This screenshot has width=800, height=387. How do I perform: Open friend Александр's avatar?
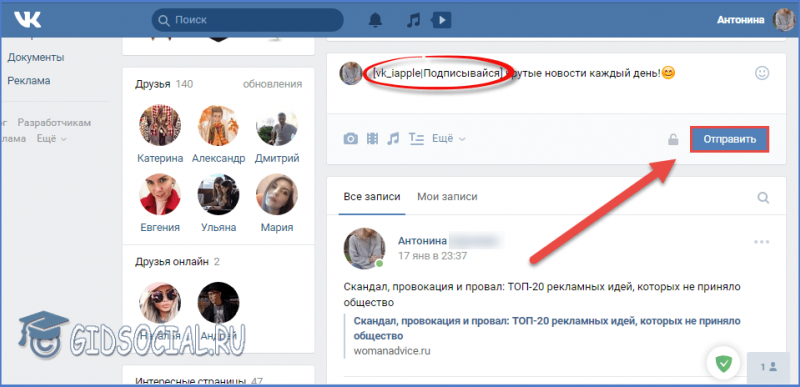[x=219, y=126]
